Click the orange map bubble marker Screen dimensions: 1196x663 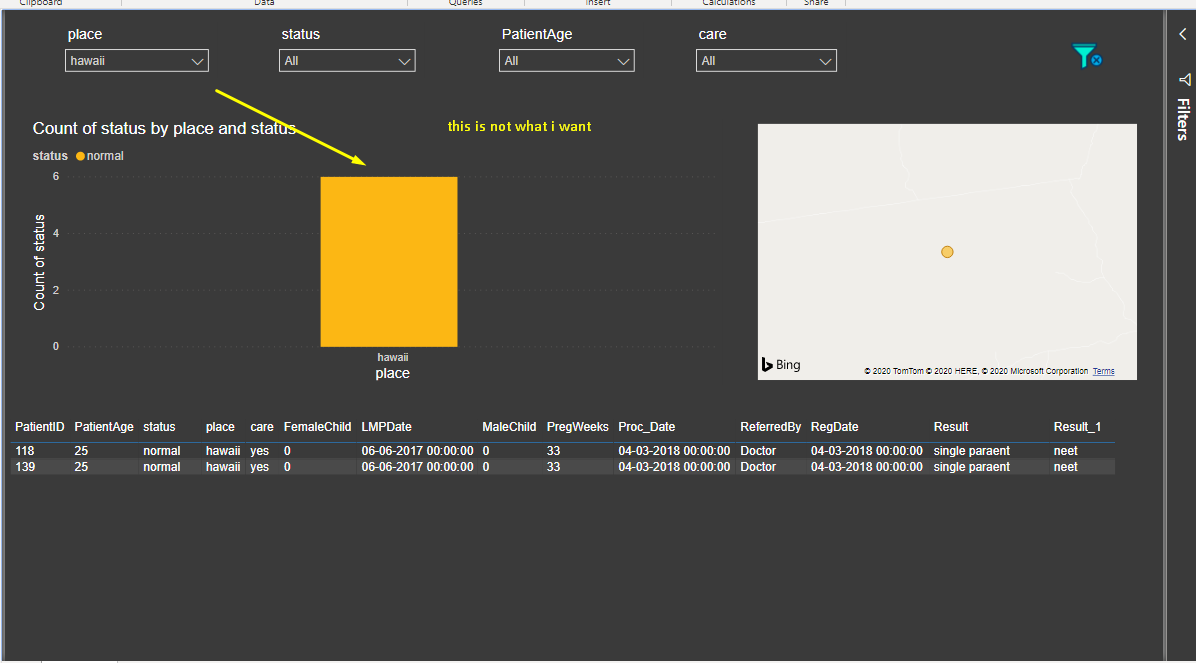pyautogui.click(x=947, y=252)
